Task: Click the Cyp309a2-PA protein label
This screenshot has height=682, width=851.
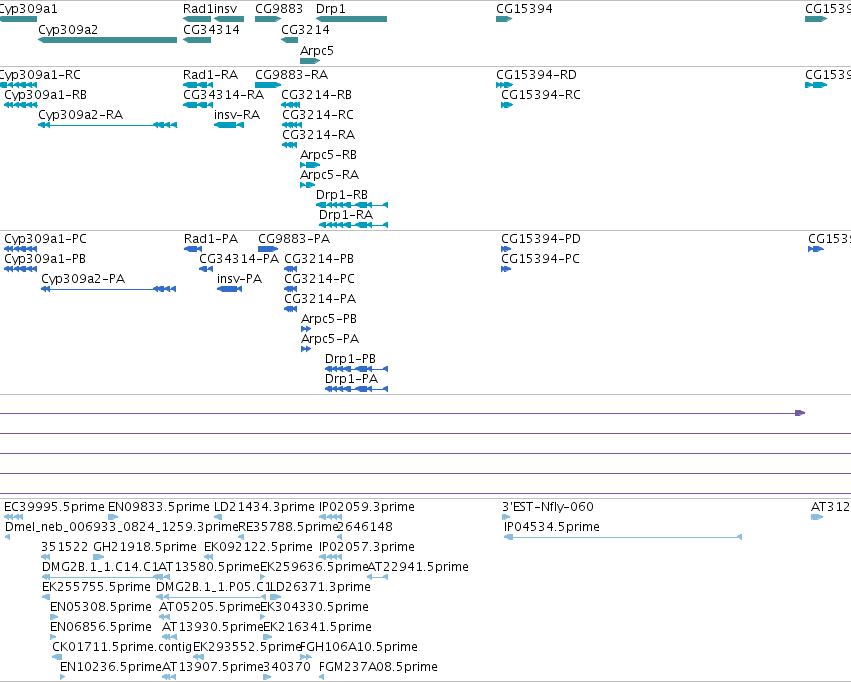Action: pyautogui.click(x=83, y=278)
